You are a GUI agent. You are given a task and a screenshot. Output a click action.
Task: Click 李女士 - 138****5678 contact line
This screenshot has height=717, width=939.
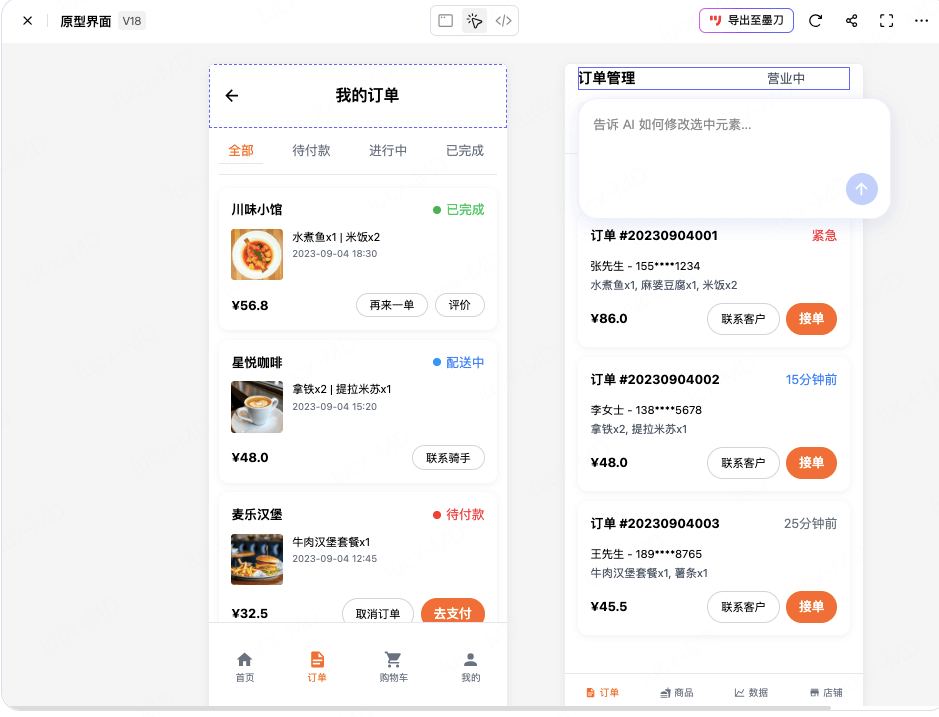(646, 410)
